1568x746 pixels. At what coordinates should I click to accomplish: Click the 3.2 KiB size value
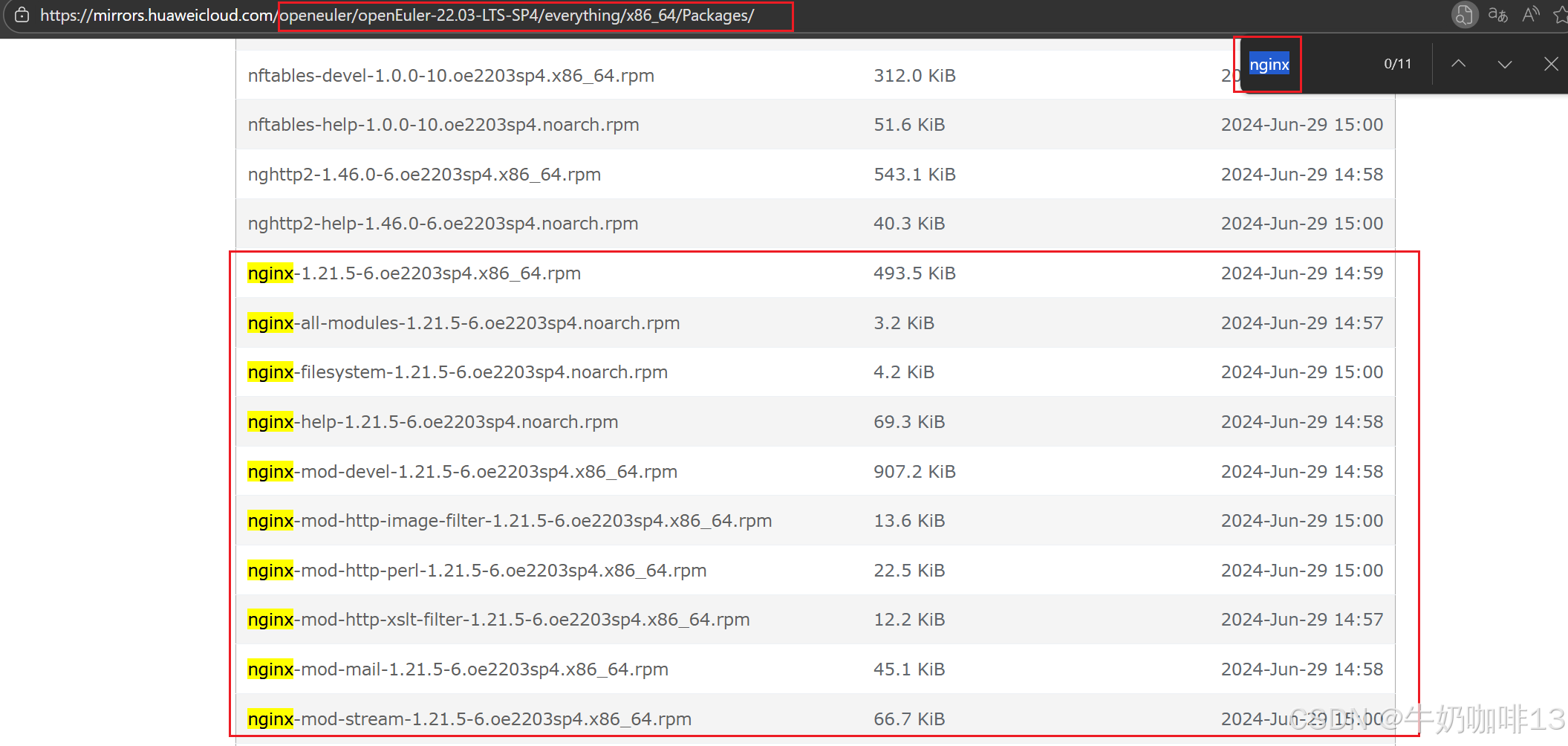coord(904,323)
